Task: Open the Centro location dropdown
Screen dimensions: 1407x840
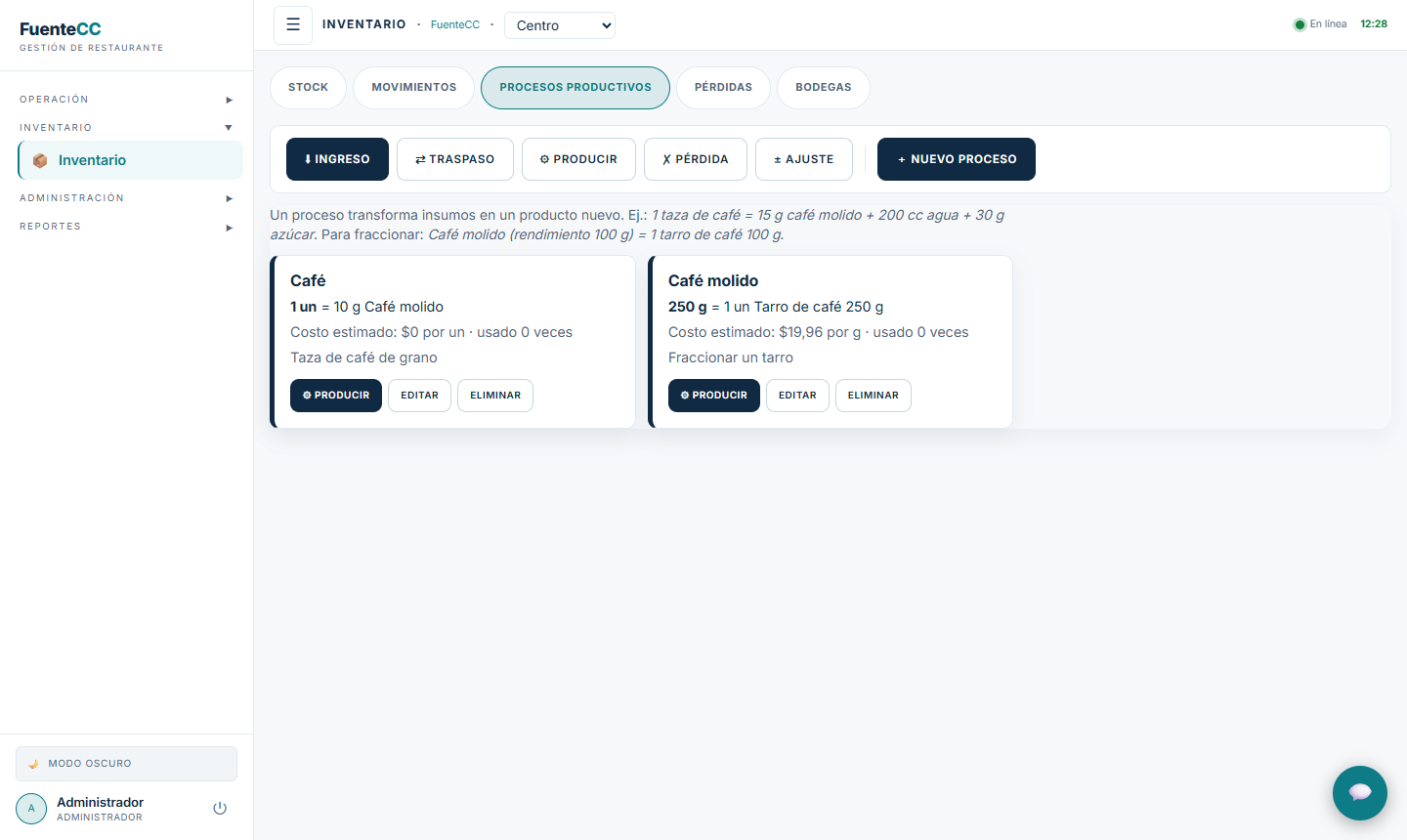Action: click(560, 25)
